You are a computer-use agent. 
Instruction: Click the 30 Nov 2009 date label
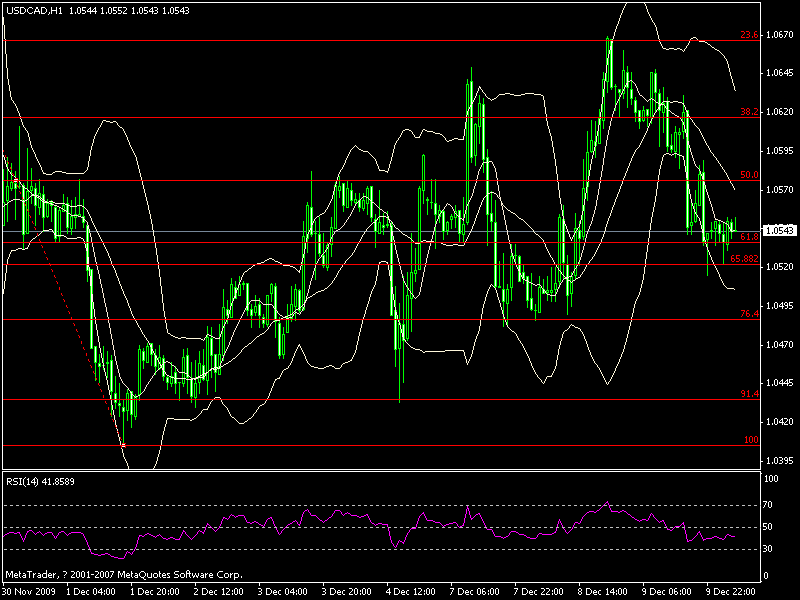(x=28, y=591)
